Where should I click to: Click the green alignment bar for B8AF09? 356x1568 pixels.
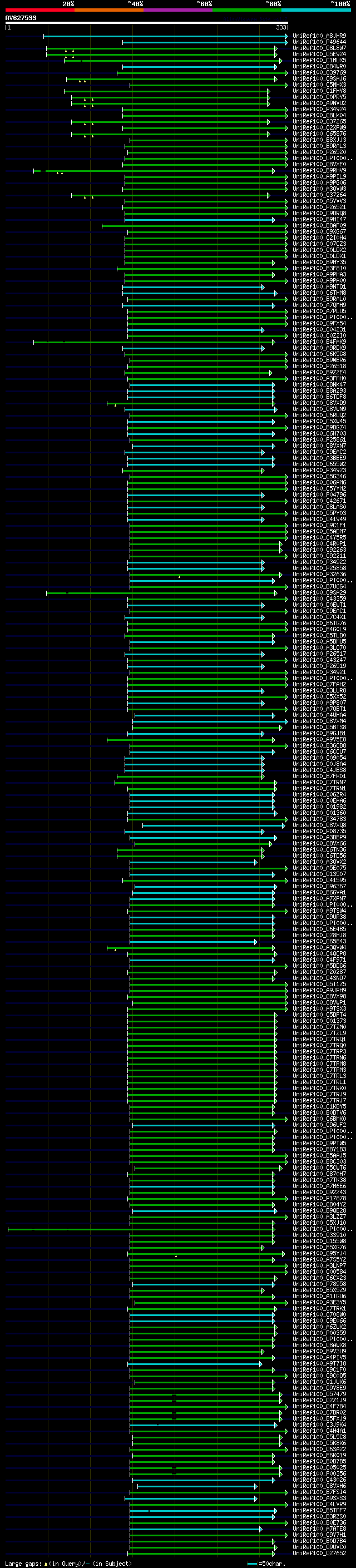point(195,226)
